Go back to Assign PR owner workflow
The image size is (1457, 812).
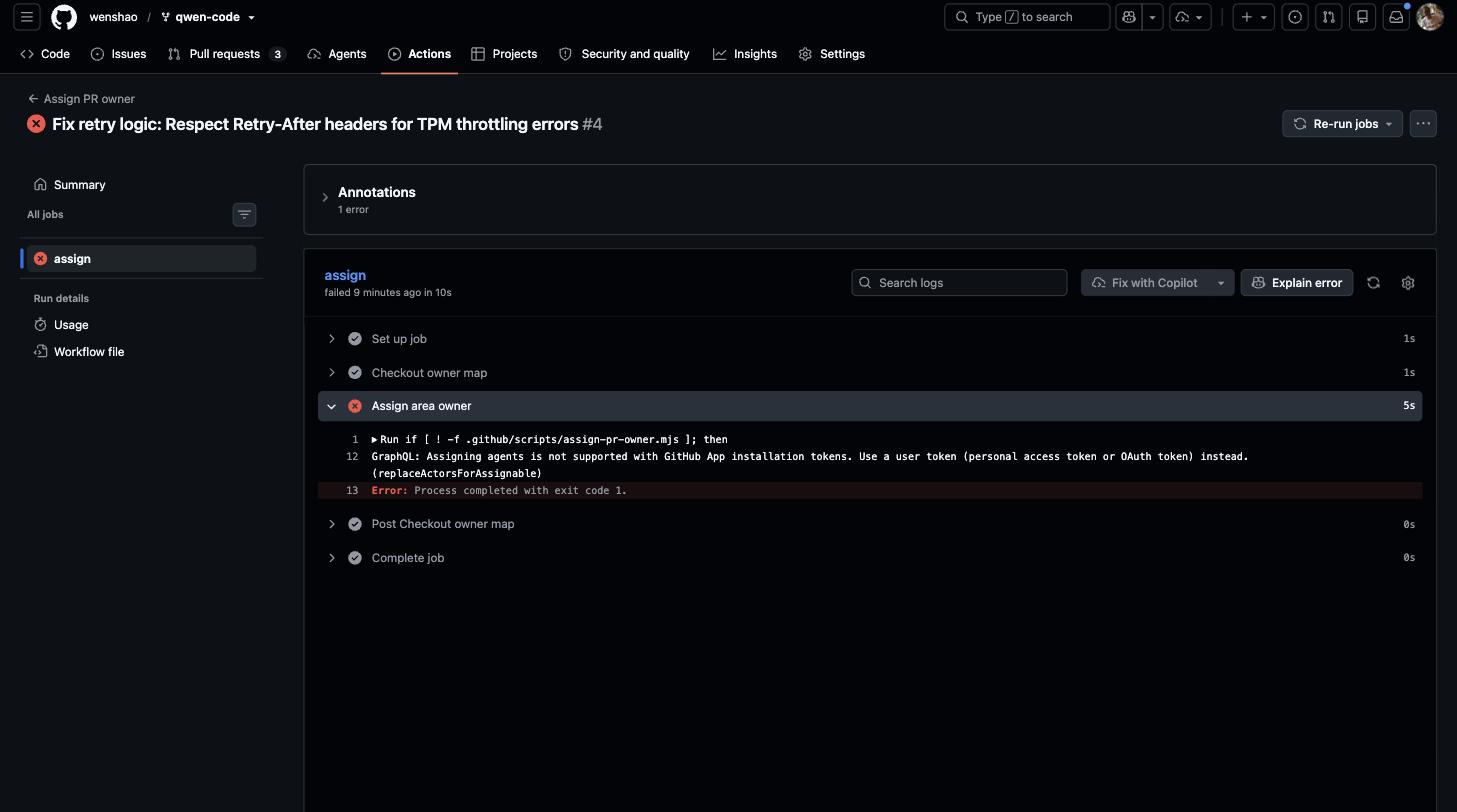click(81, 99)
